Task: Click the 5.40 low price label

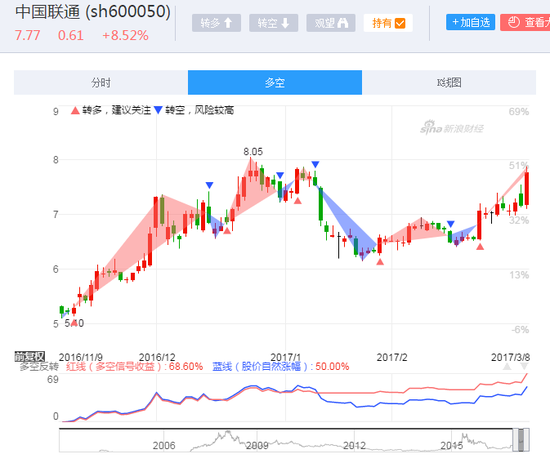Action: coord(74,323)
